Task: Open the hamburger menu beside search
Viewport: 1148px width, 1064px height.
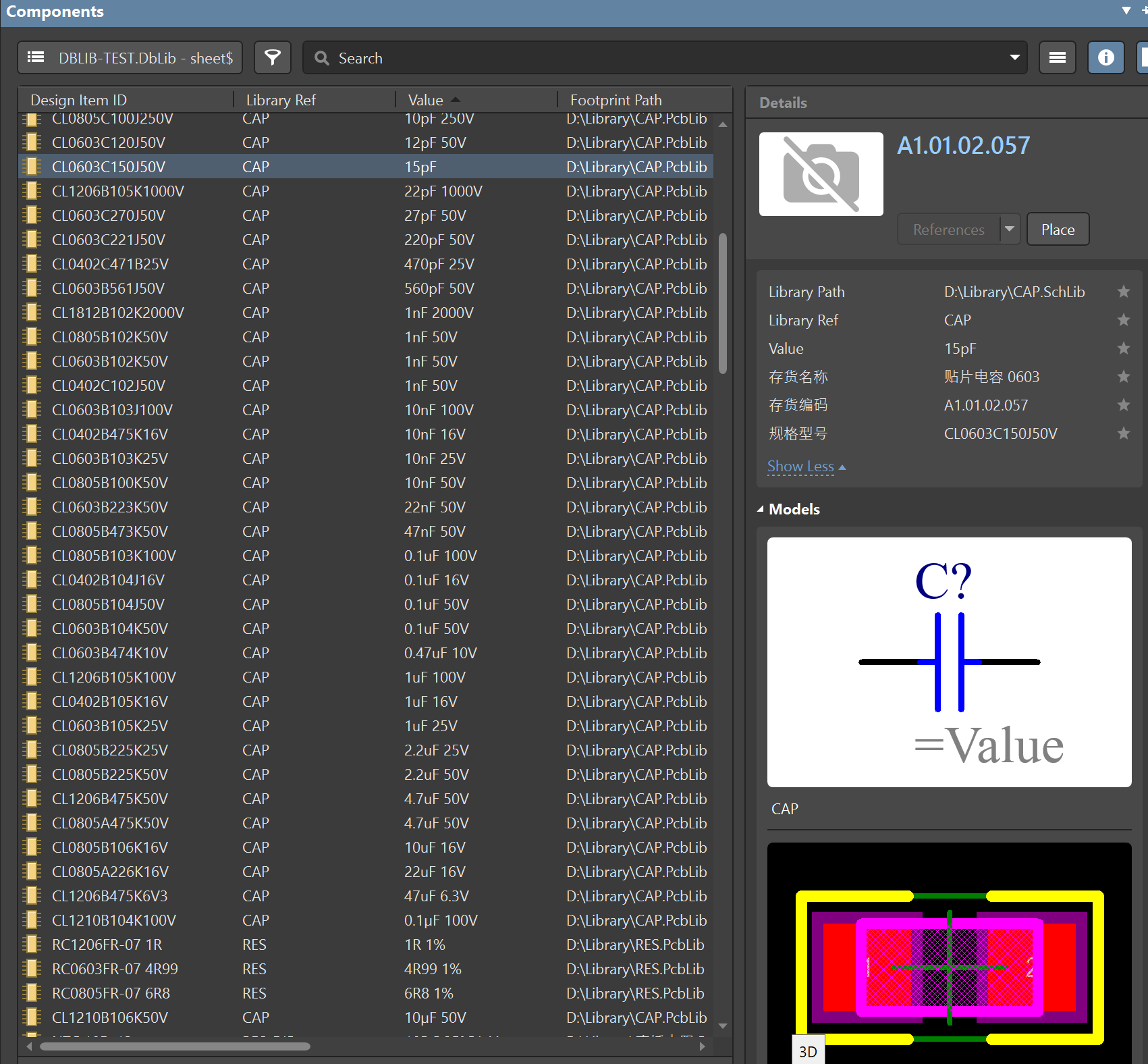Action: pos(1057,58)
